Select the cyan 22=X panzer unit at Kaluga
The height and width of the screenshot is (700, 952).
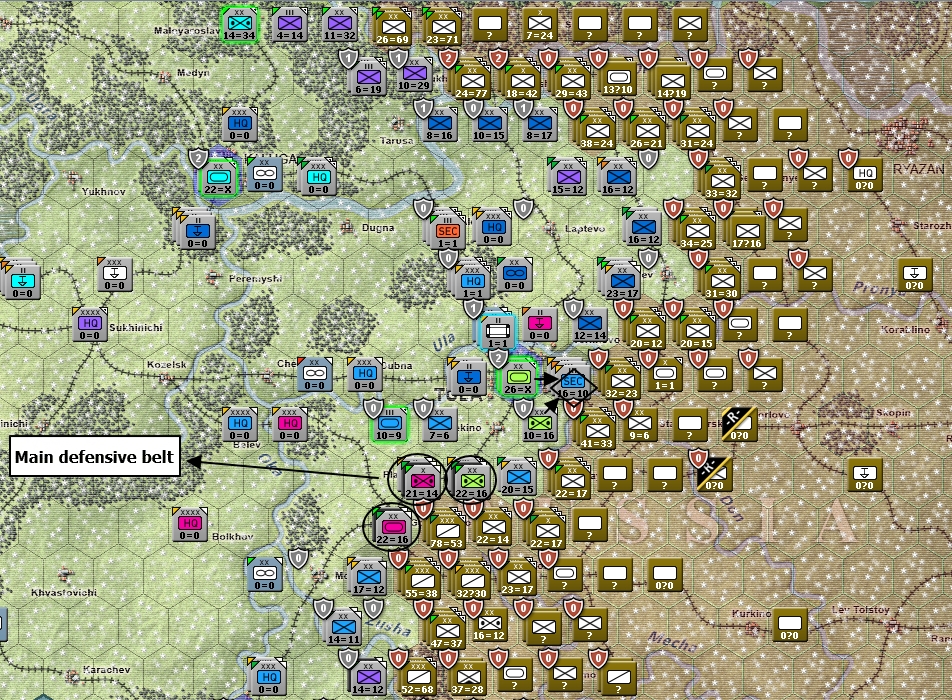[x=219, y=177]
